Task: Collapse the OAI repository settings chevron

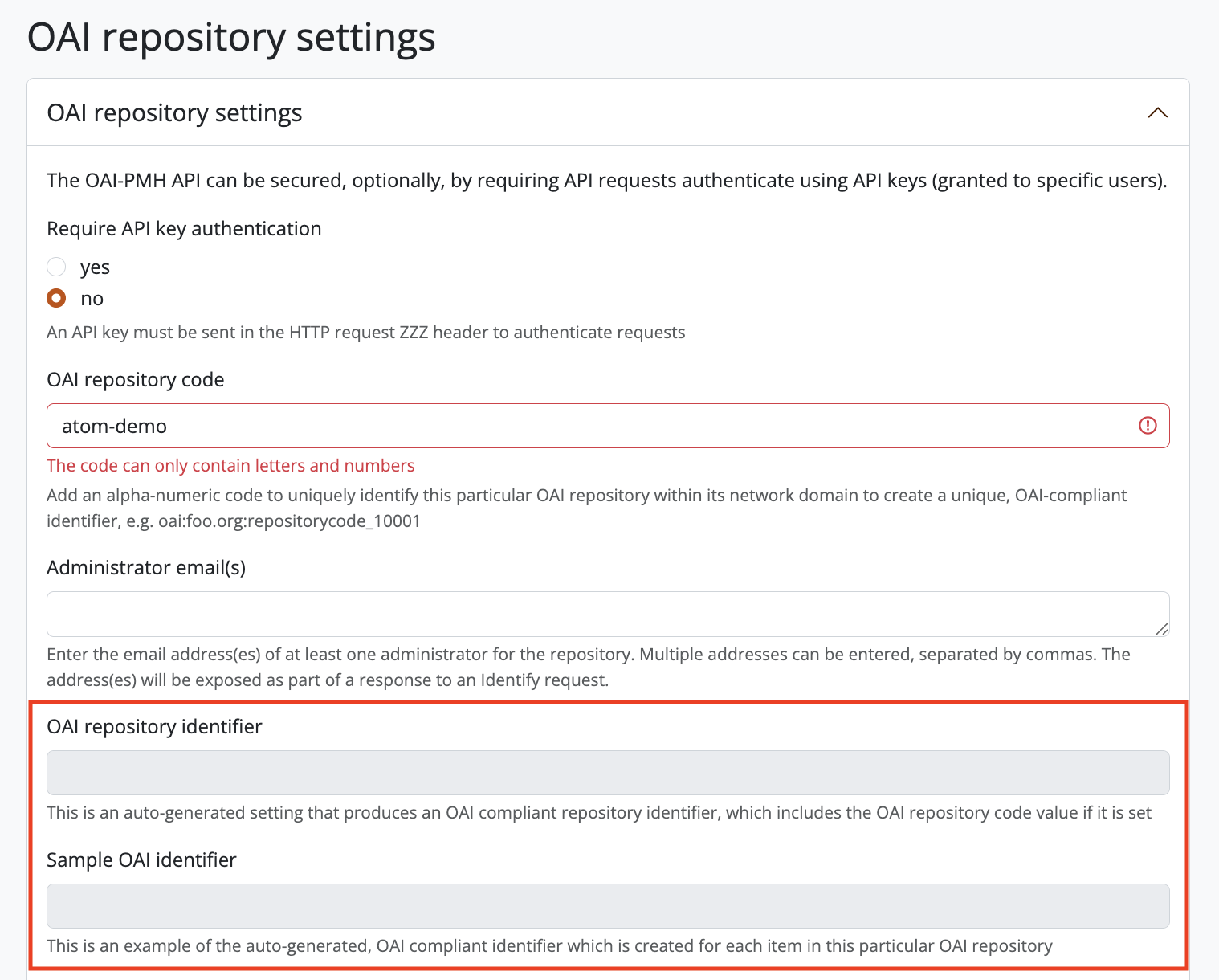Action: (x=1157, y=113)
